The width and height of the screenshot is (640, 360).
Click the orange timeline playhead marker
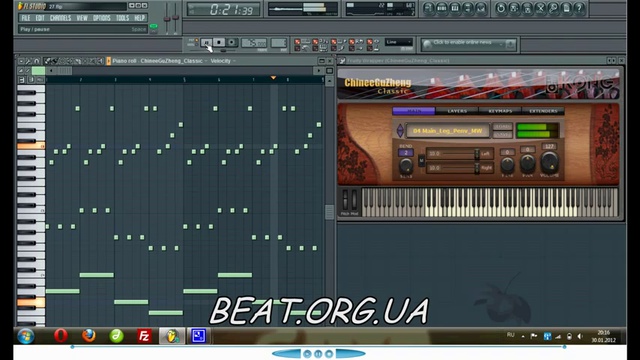click(273, 78)
